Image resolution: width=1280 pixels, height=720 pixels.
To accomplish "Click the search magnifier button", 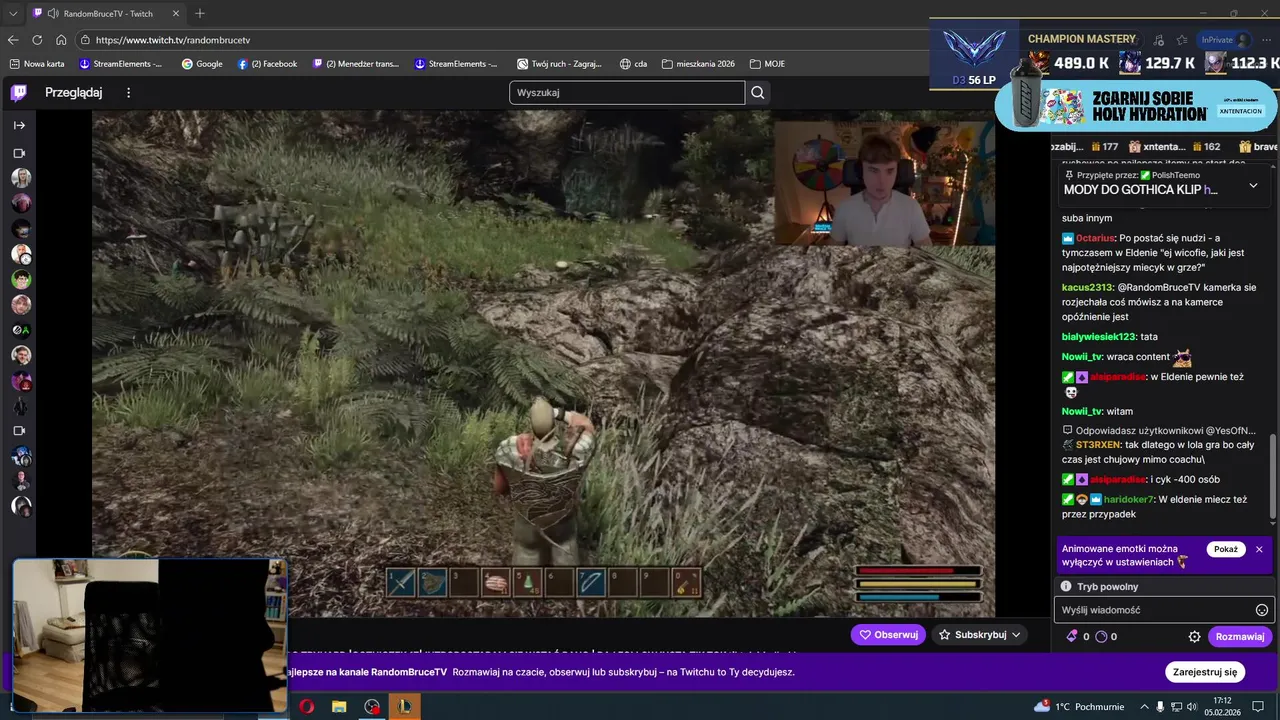I will 758,93.
